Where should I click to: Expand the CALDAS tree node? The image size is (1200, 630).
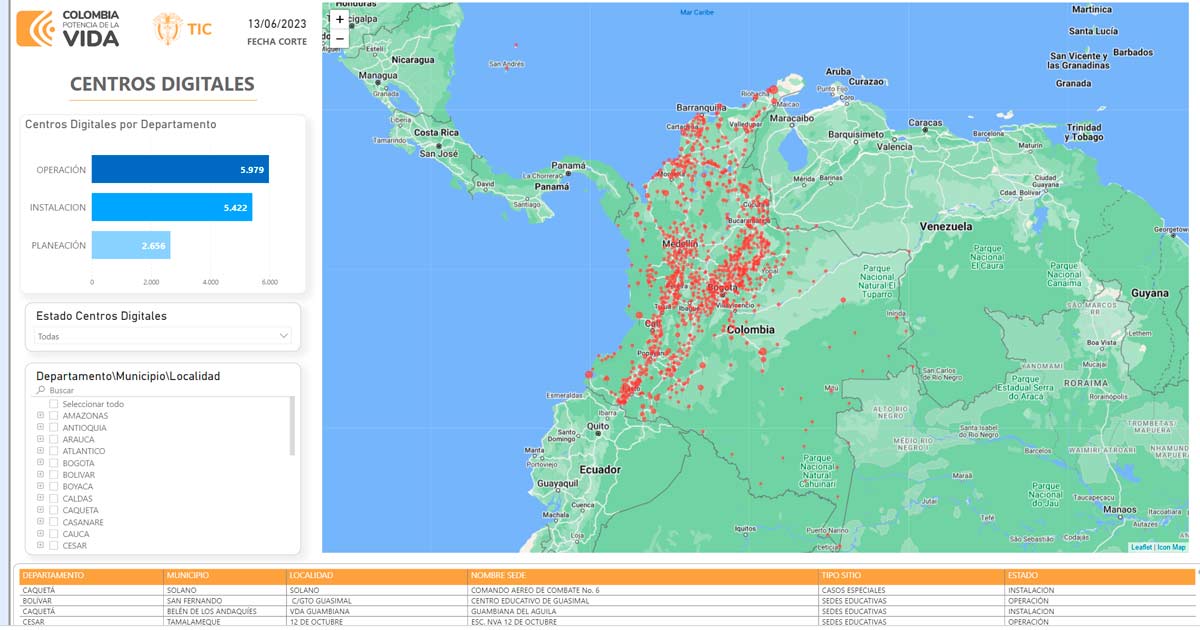pyautogui.click(x=40, y=499)
